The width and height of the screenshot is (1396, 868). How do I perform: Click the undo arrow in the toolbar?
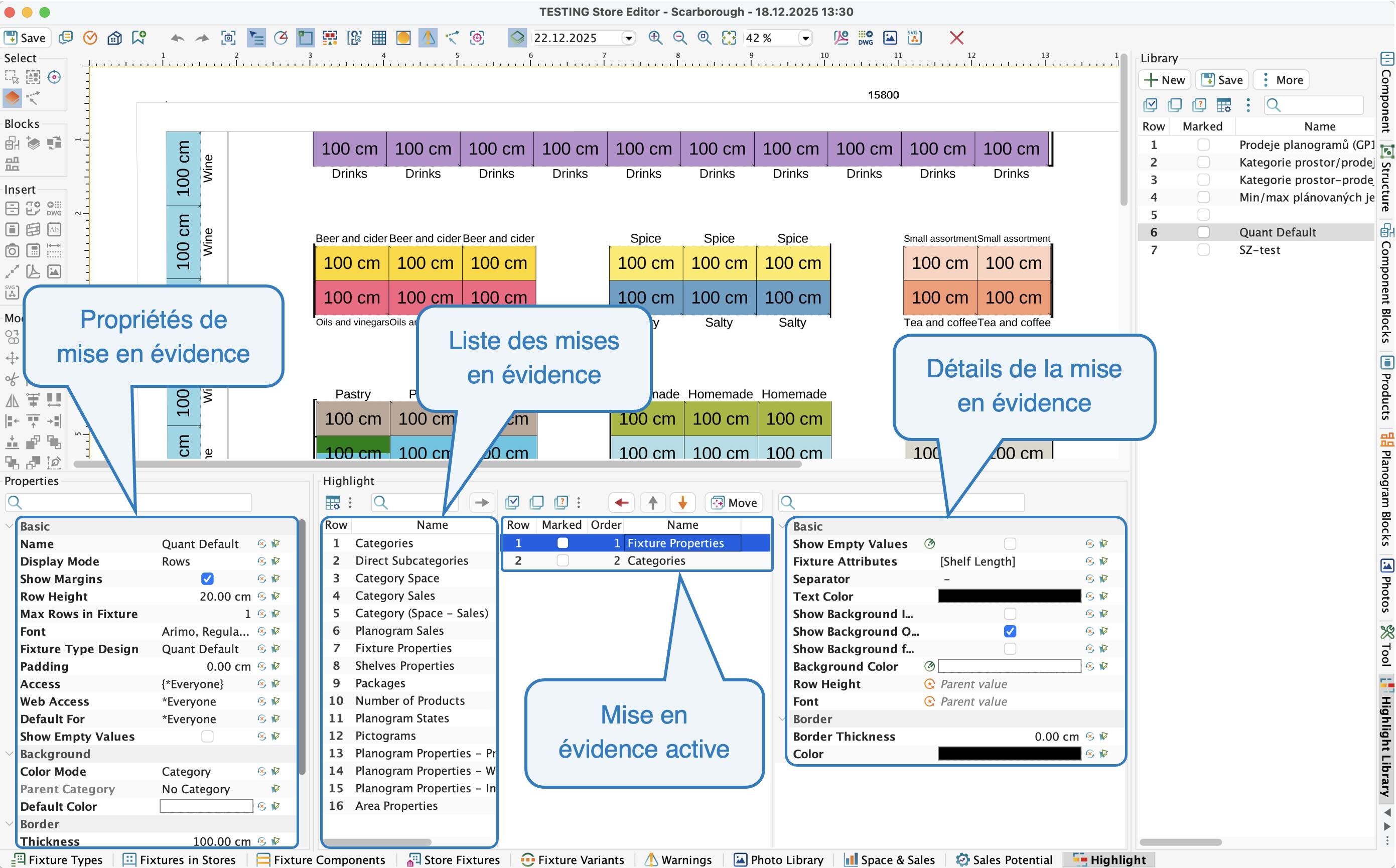pyautogui.click(x=177, y=39)
